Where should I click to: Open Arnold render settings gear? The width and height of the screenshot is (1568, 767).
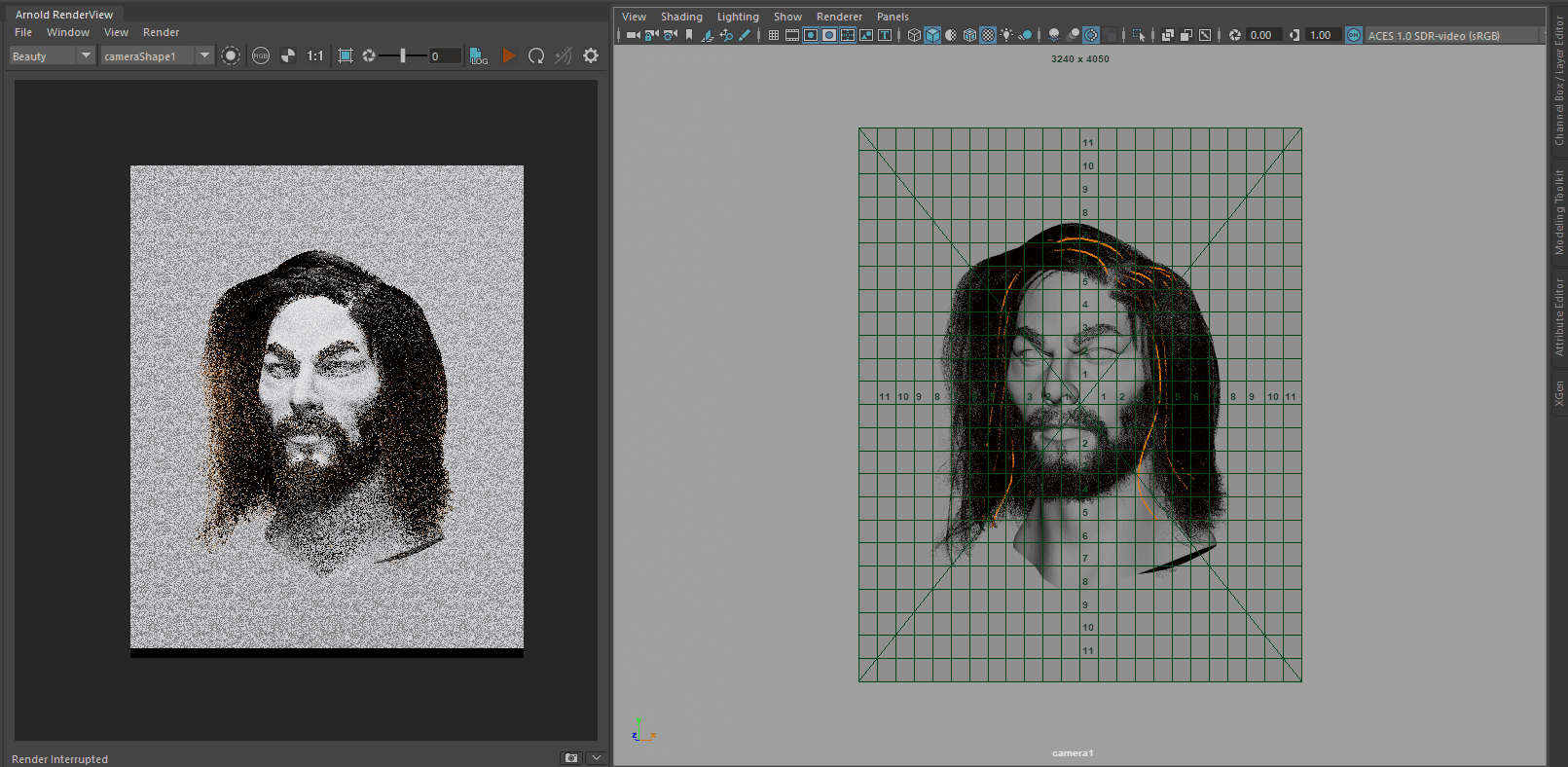[x=591, y=55]
